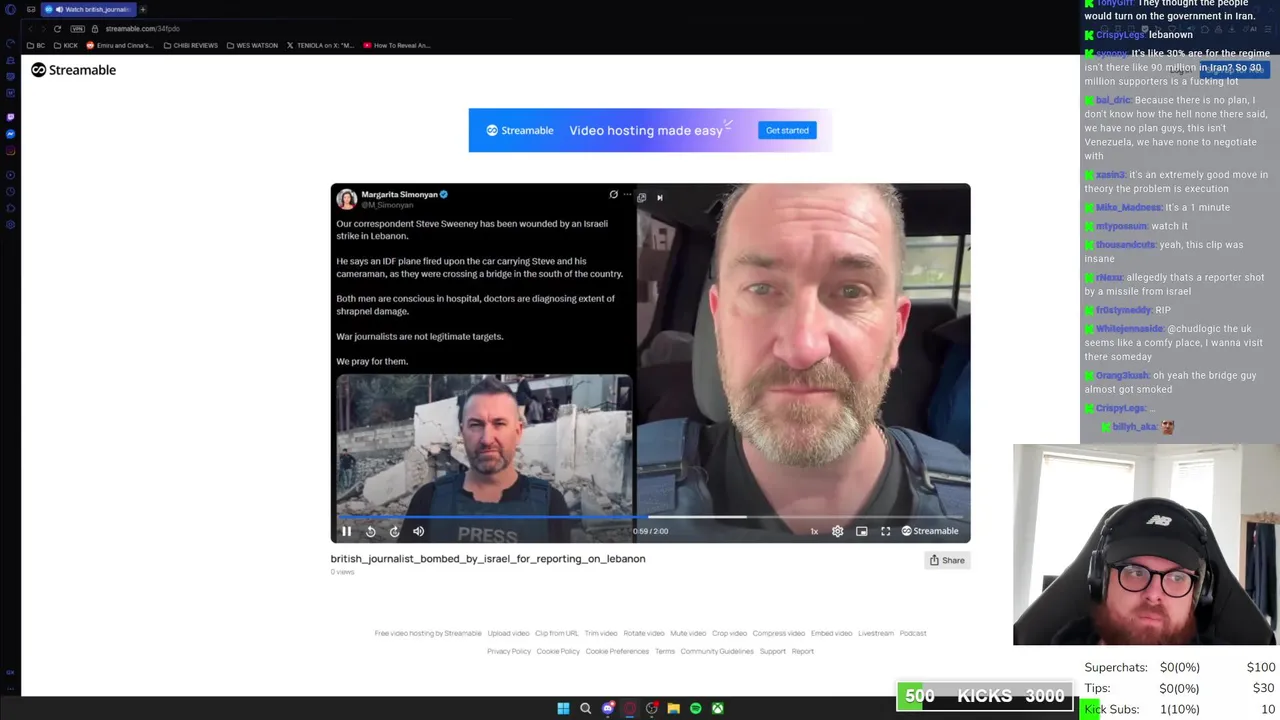The width and height of the screenshot is (1280, 720).
Task: Enable picture-in-picture mode in player
Action: (861, 531)
